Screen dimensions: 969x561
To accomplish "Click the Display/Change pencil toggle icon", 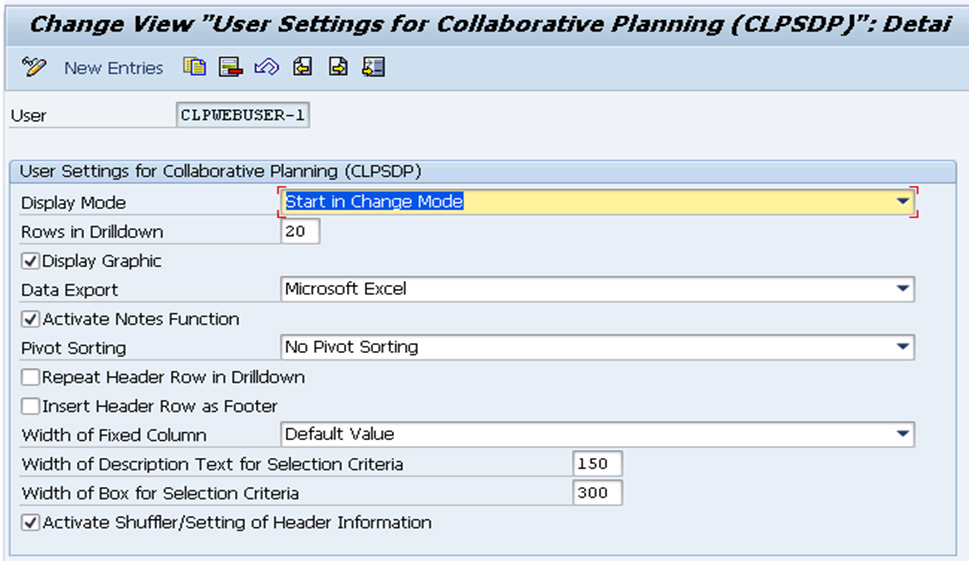I will (x=33, y=66).
